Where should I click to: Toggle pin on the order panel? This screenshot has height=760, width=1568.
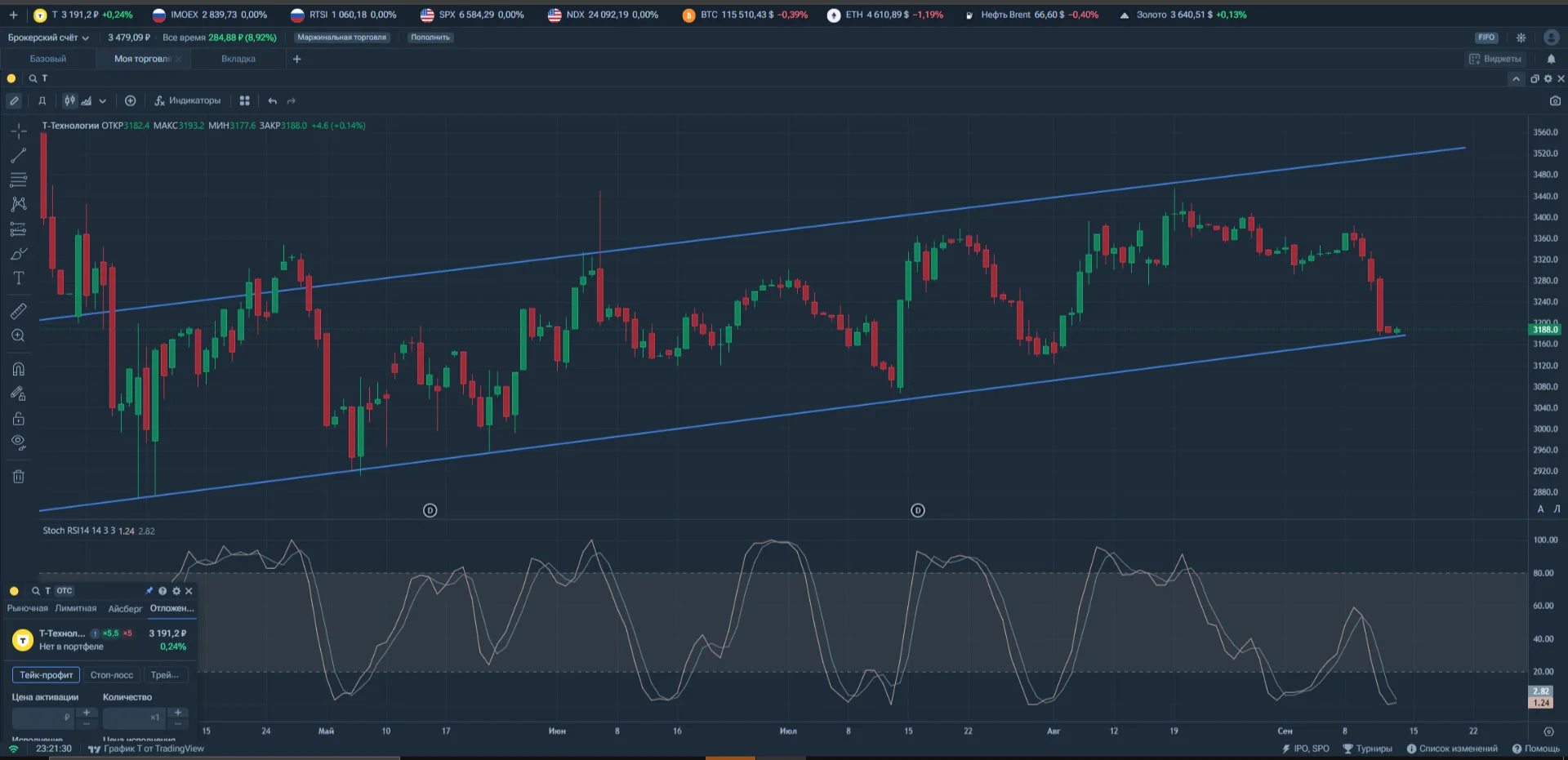point(149,591)
